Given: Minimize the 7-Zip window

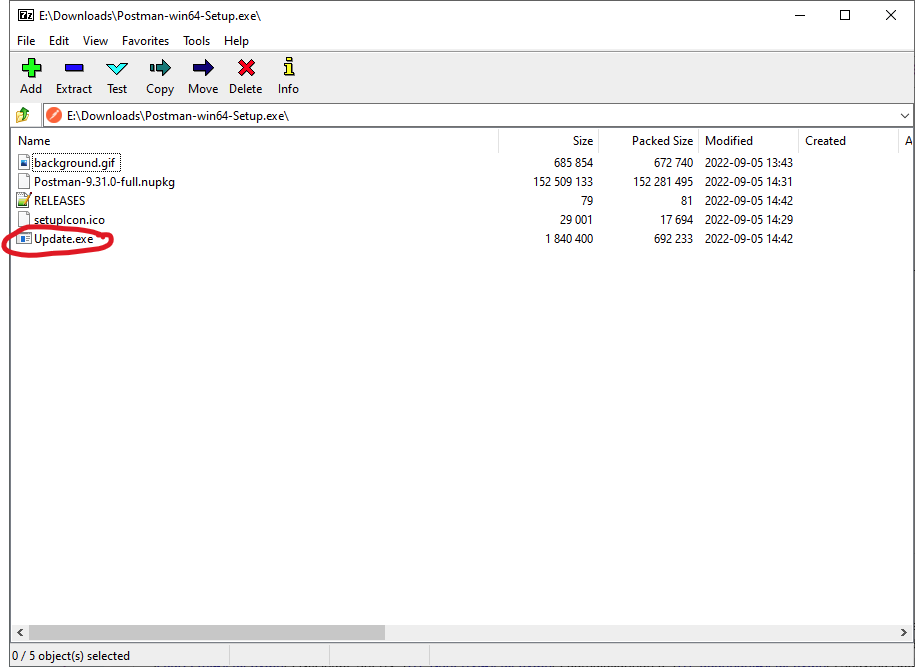Looking at the screenshot, I should [x=800, y=15].
